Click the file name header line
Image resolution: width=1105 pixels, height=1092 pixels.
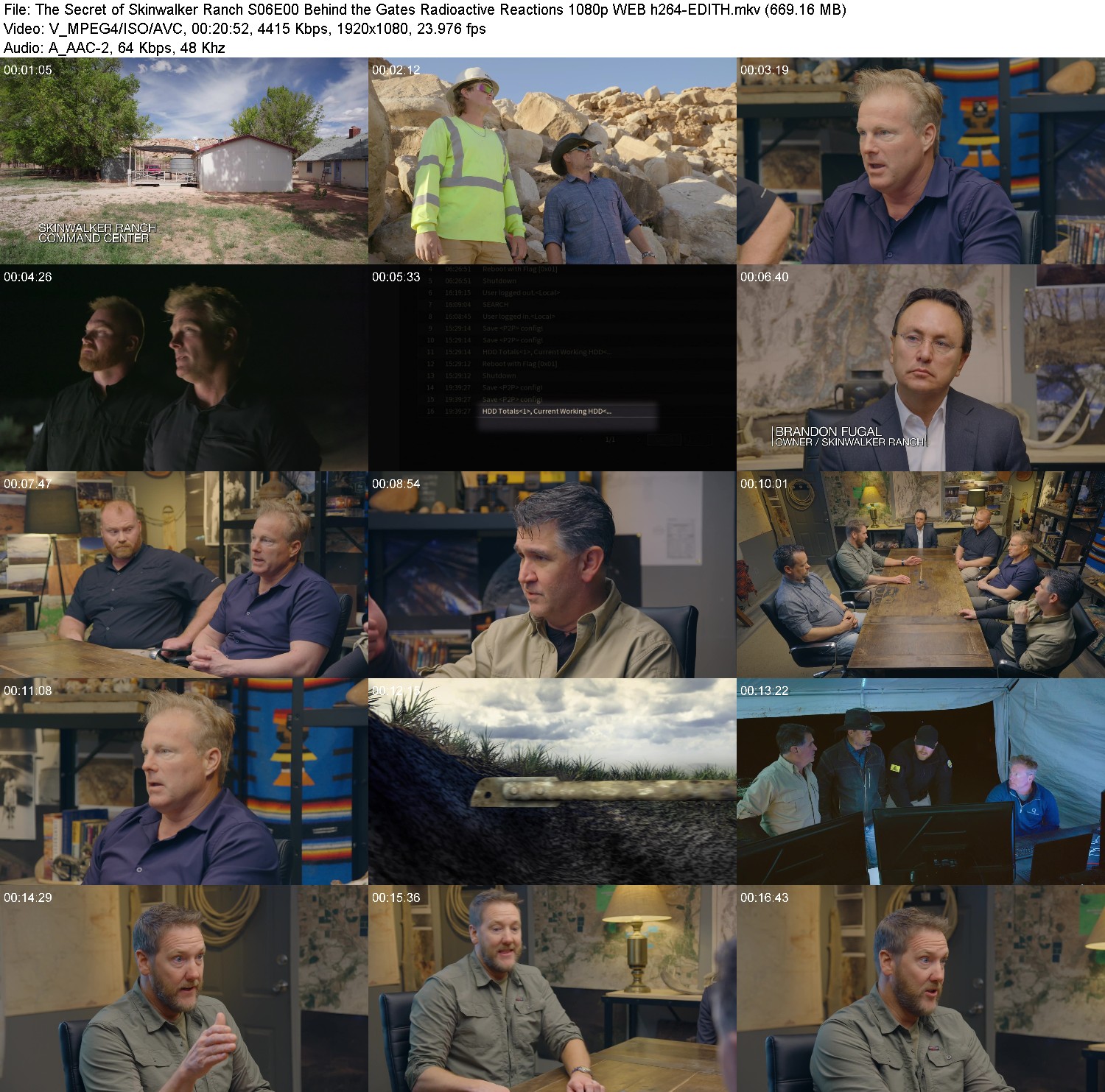click(x=425, y=10)
